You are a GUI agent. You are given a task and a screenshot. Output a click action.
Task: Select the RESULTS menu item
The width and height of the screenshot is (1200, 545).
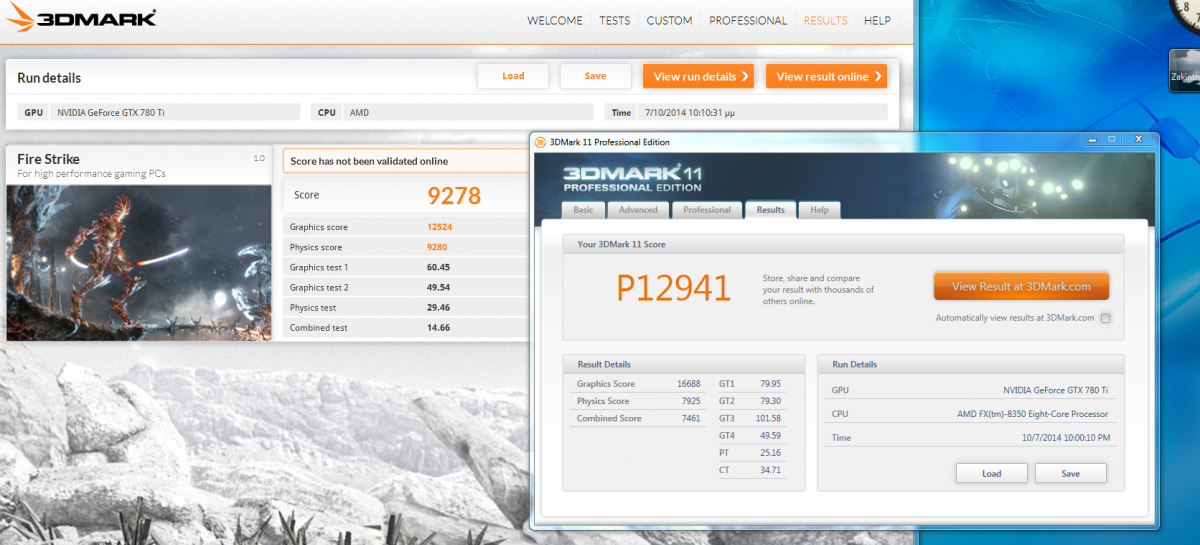coord(826,20)
